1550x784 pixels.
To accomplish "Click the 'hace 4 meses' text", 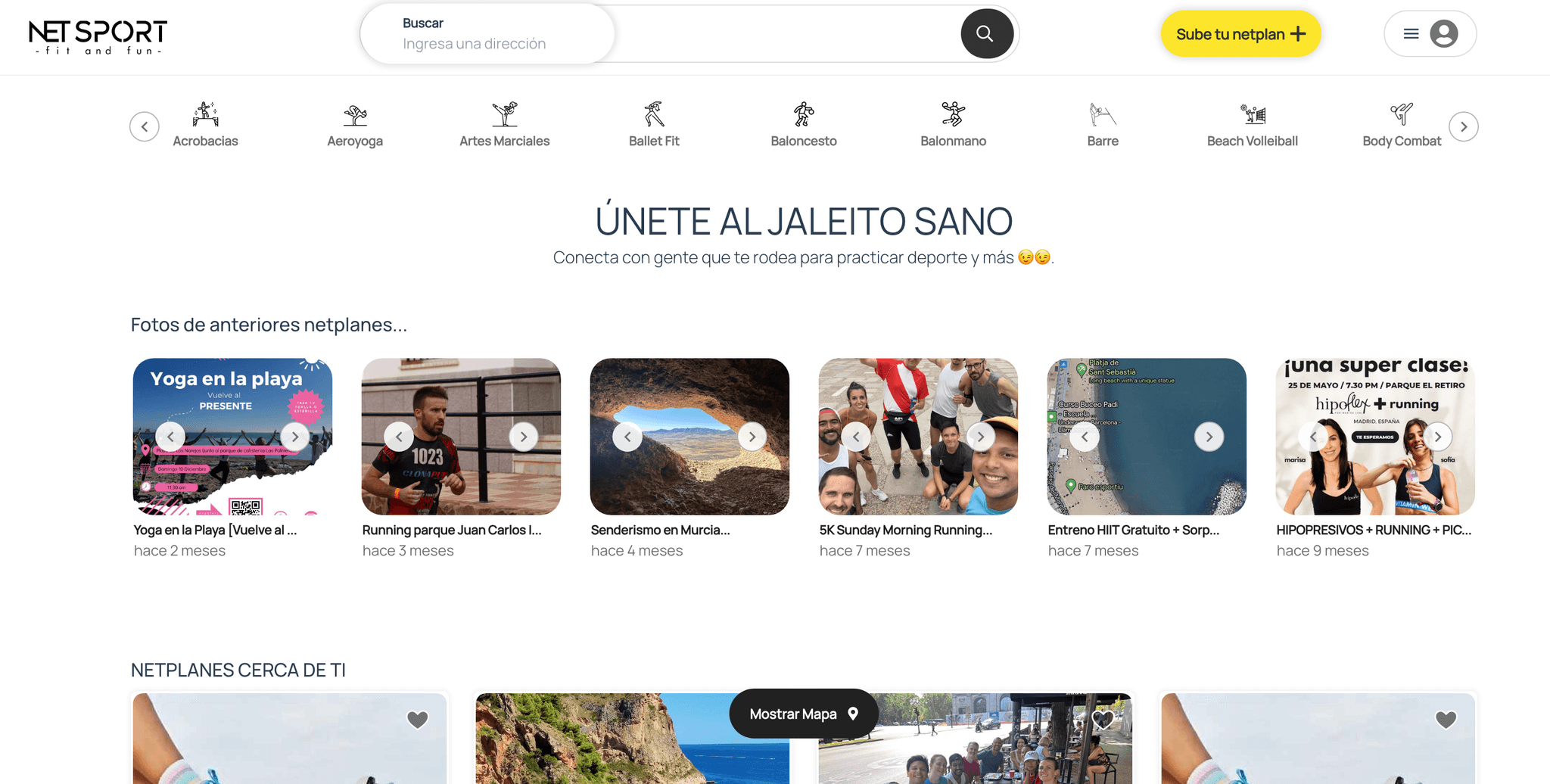I will pos(637,551).
